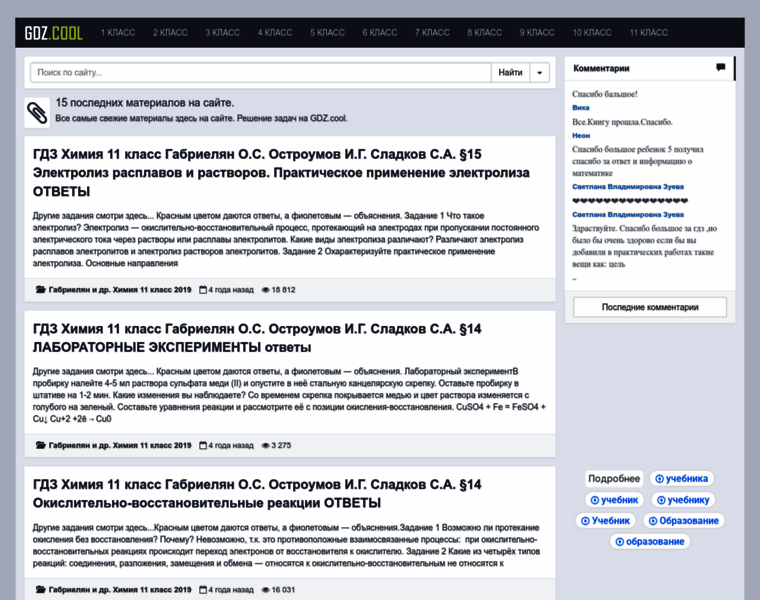Image resolution: width=760 pixels, height=600 pixels.
Task: Click the paperclip icon beside latest materials
Action: click(x=37, y=113)
